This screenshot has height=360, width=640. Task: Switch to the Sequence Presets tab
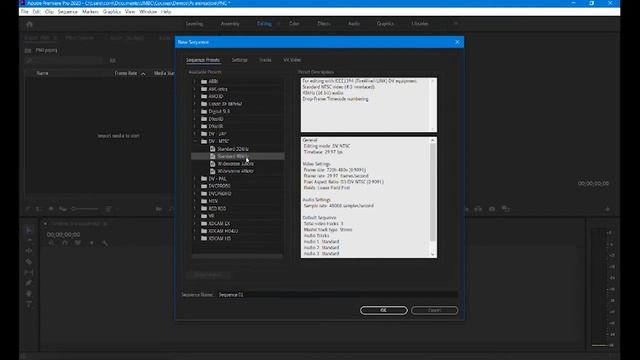click(x=203, y=60)
